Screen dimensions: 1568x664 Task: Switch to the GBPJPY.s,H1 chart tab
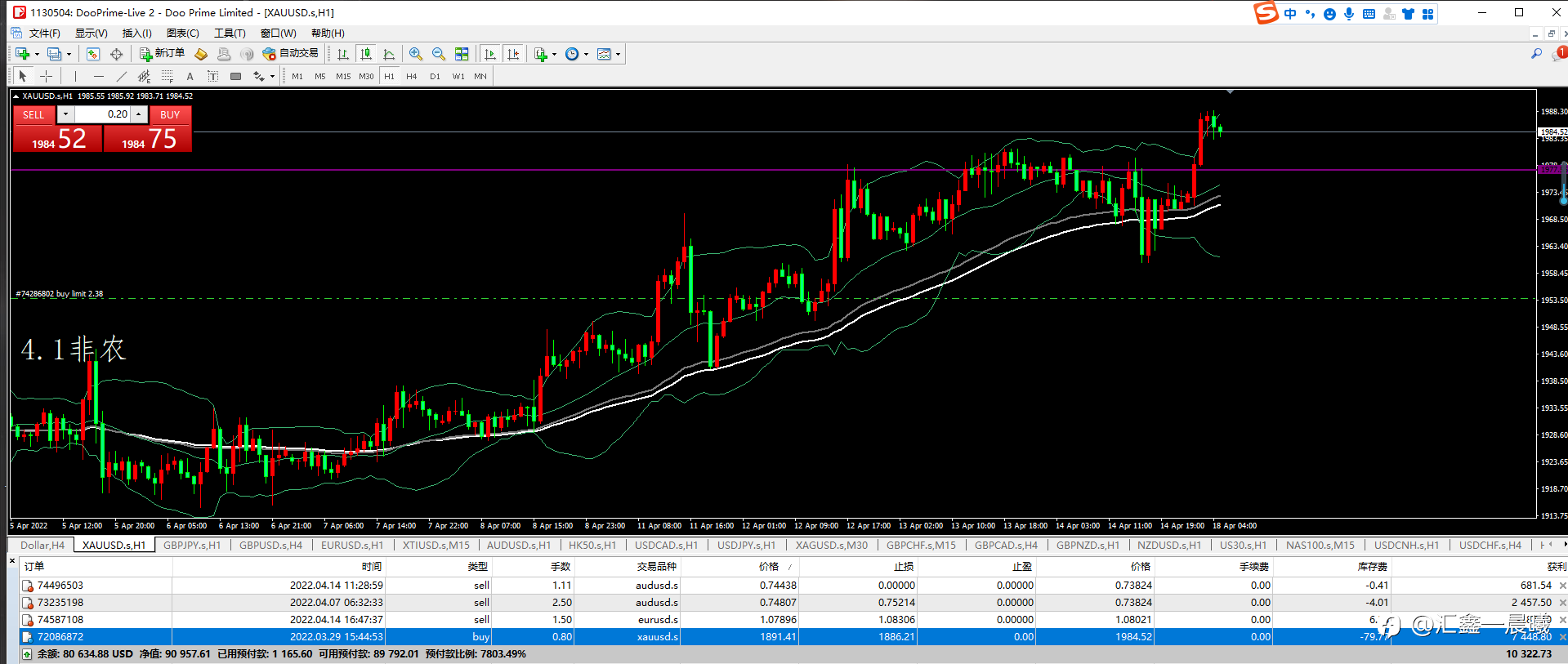click(192, 545)
